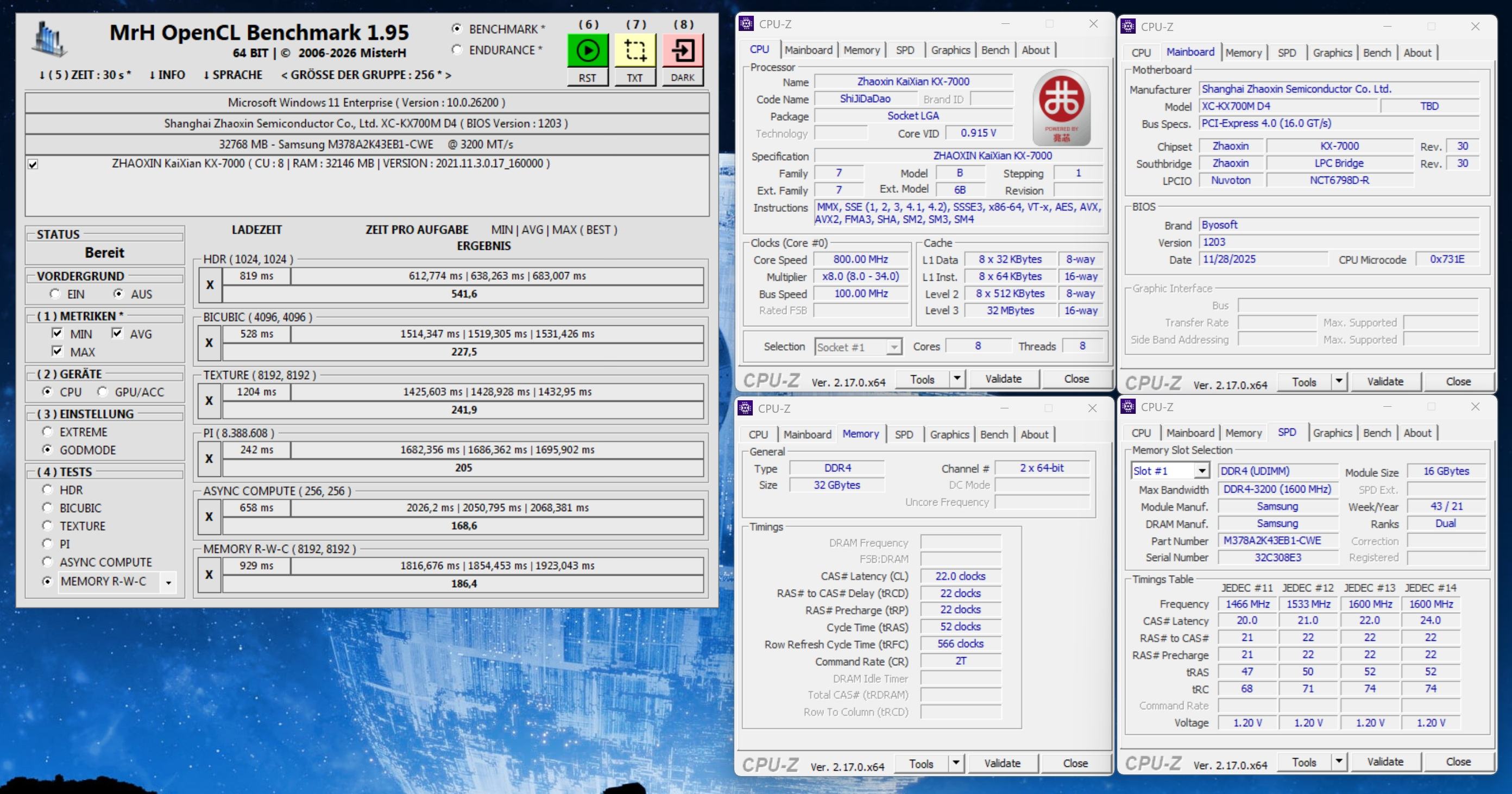Select the ENDURANCE mode radio button
Screen dimensions: 1512x794
457,50
